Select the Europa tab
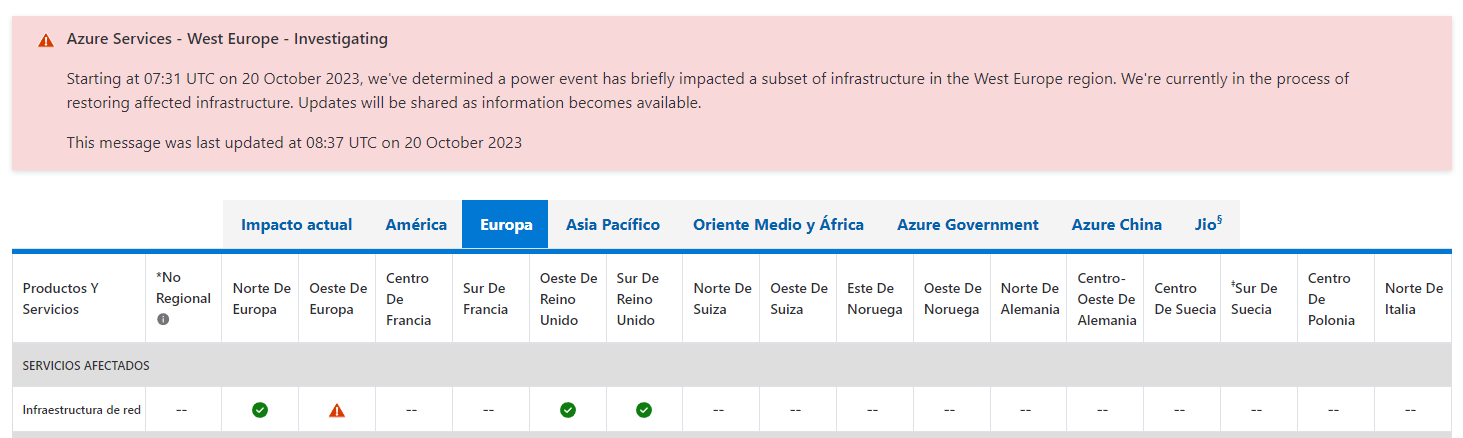The image size is (1463, 438). coord(505,224)
